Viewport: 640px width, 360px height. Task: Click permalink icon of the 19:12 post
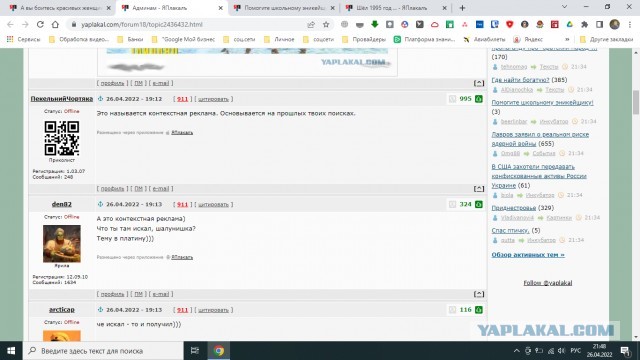pos(100,99)
